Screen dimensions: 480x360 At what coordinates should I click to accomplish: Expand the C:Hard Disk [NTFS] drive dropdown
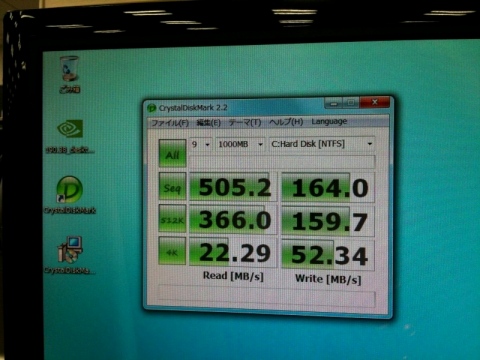322,144
